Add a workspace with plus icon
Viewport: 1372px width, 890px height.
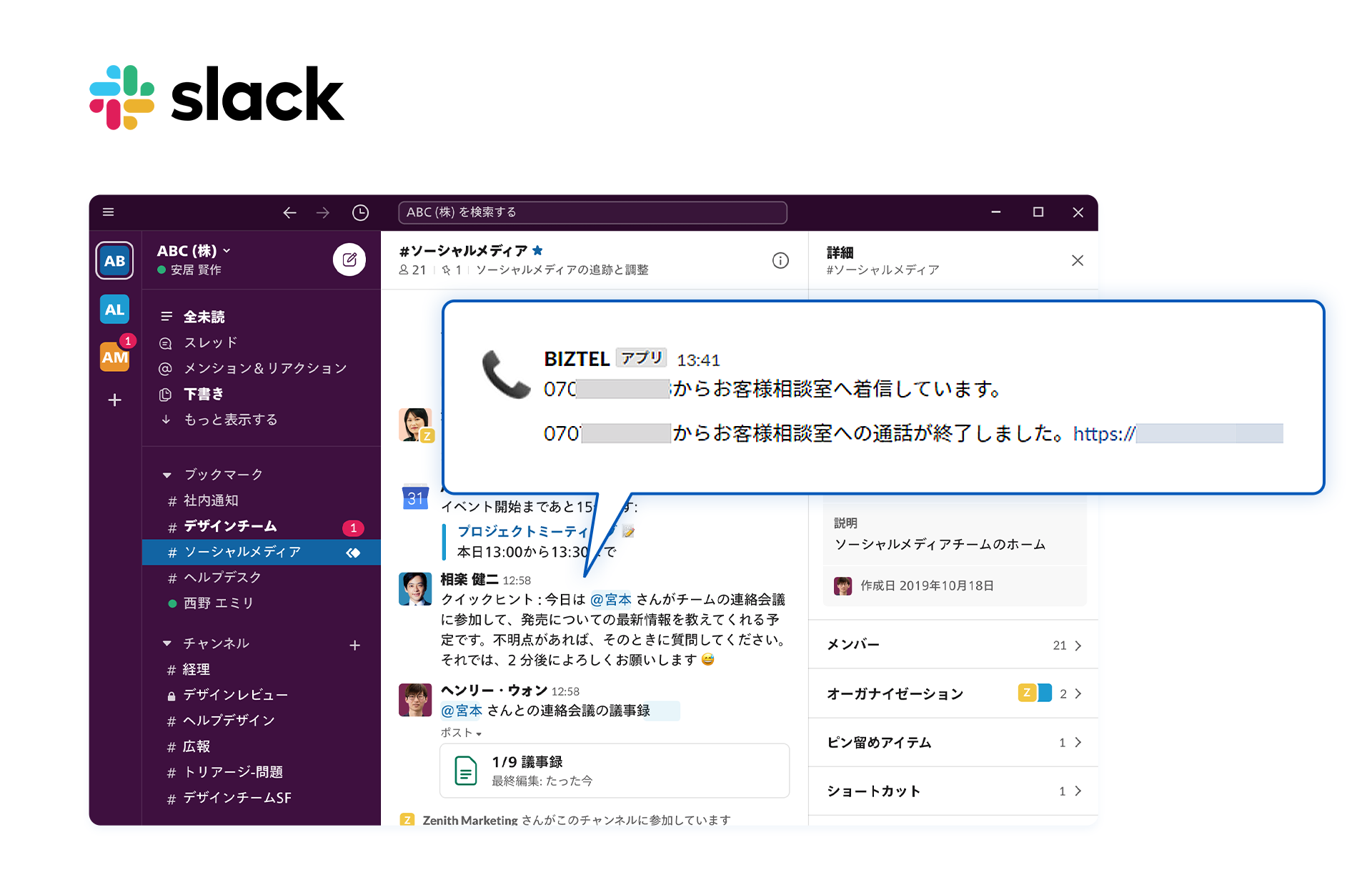114,400
